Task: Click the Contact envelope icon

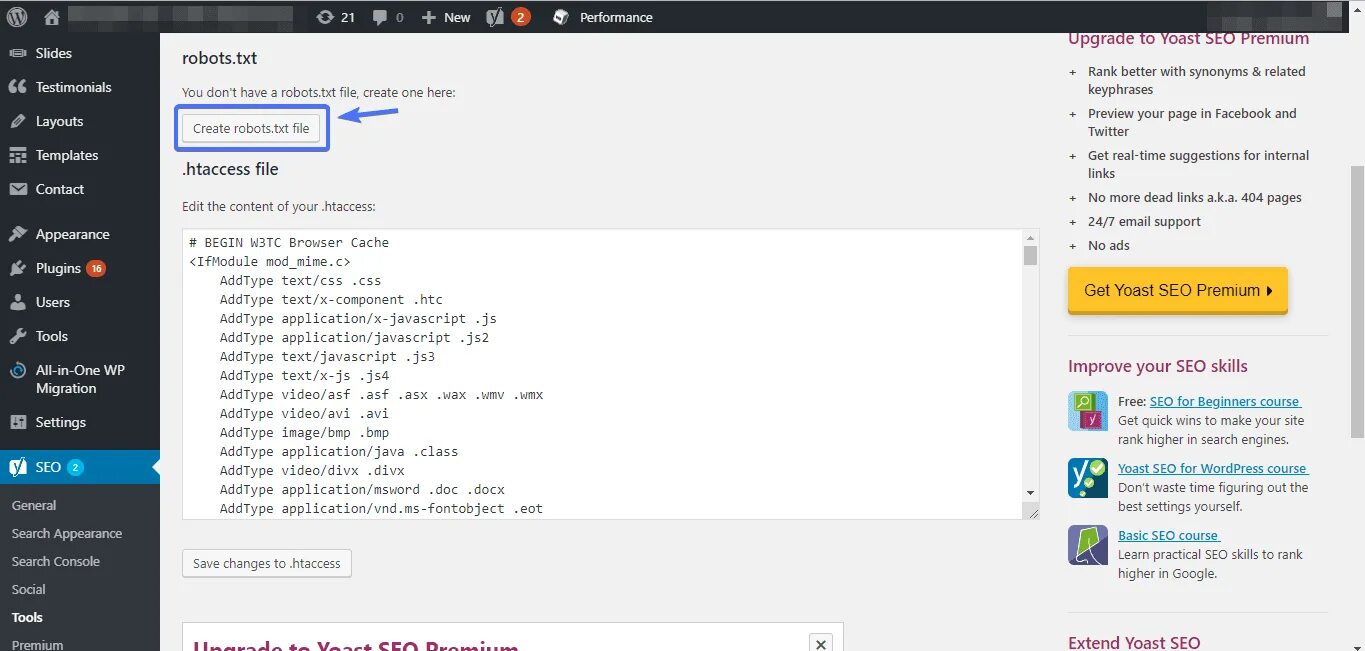Action: click(x=17, y=189)
